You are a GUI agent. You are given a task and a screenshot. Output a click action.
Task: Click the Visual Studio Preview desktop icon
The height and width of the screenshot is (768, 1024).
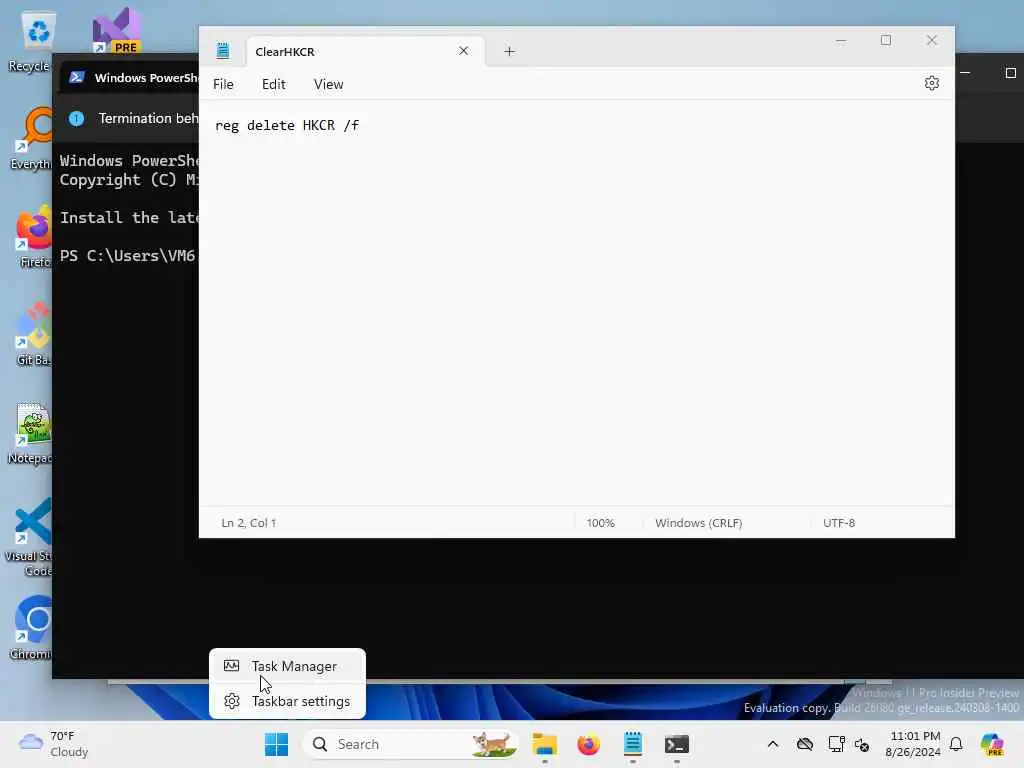click(116, 31)
